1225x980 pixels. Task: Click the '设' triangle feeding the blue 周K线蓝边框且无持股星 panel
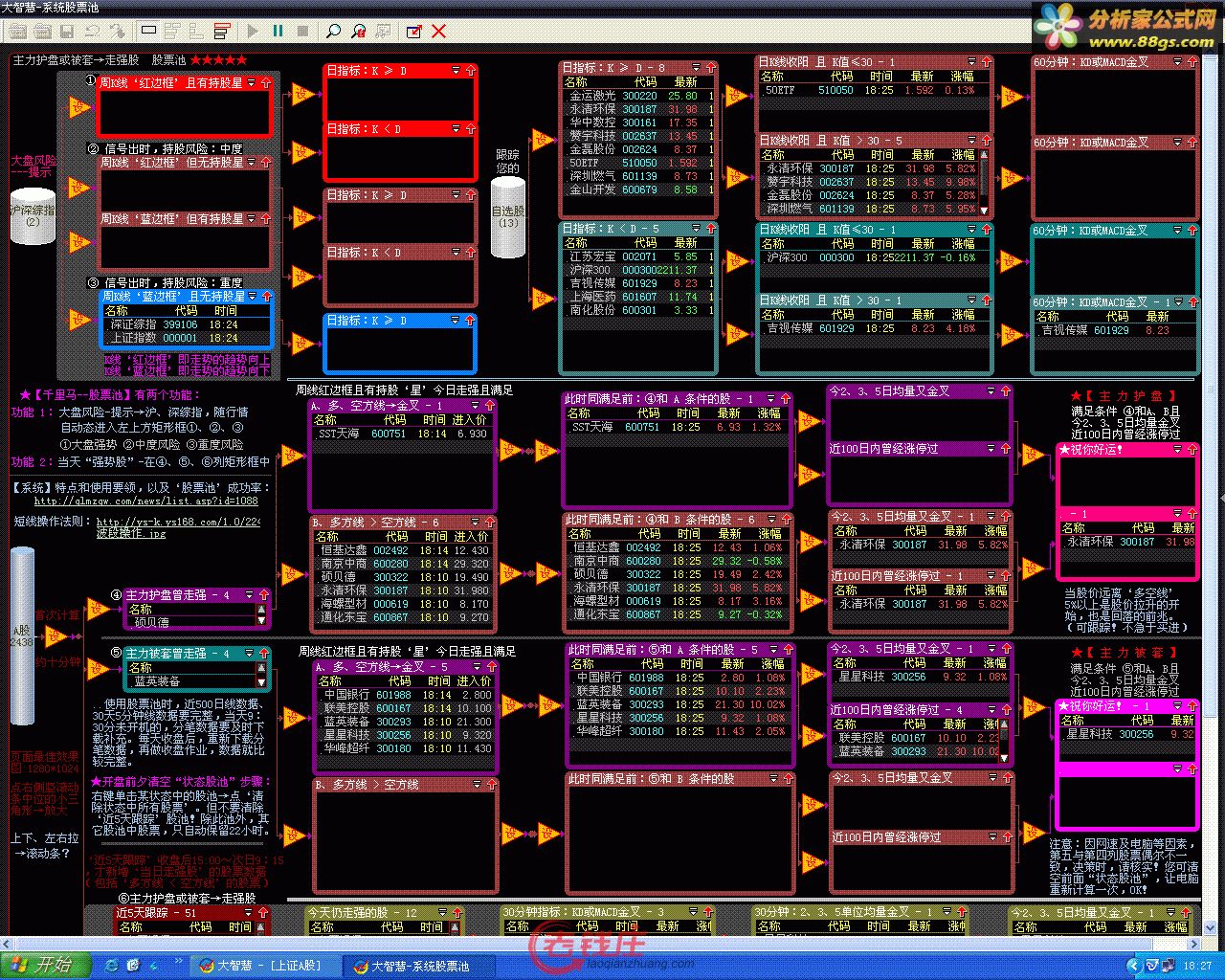pyautogui.click(x=79, y=319)
